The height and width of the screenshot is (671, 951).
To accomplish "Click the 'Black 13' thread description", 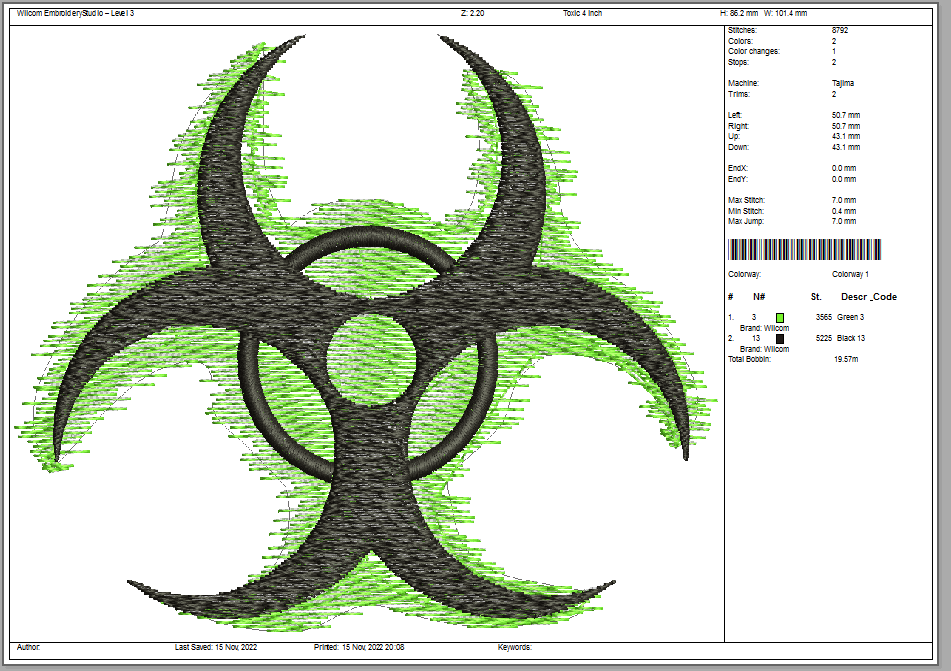I will (x=851, y=339).
